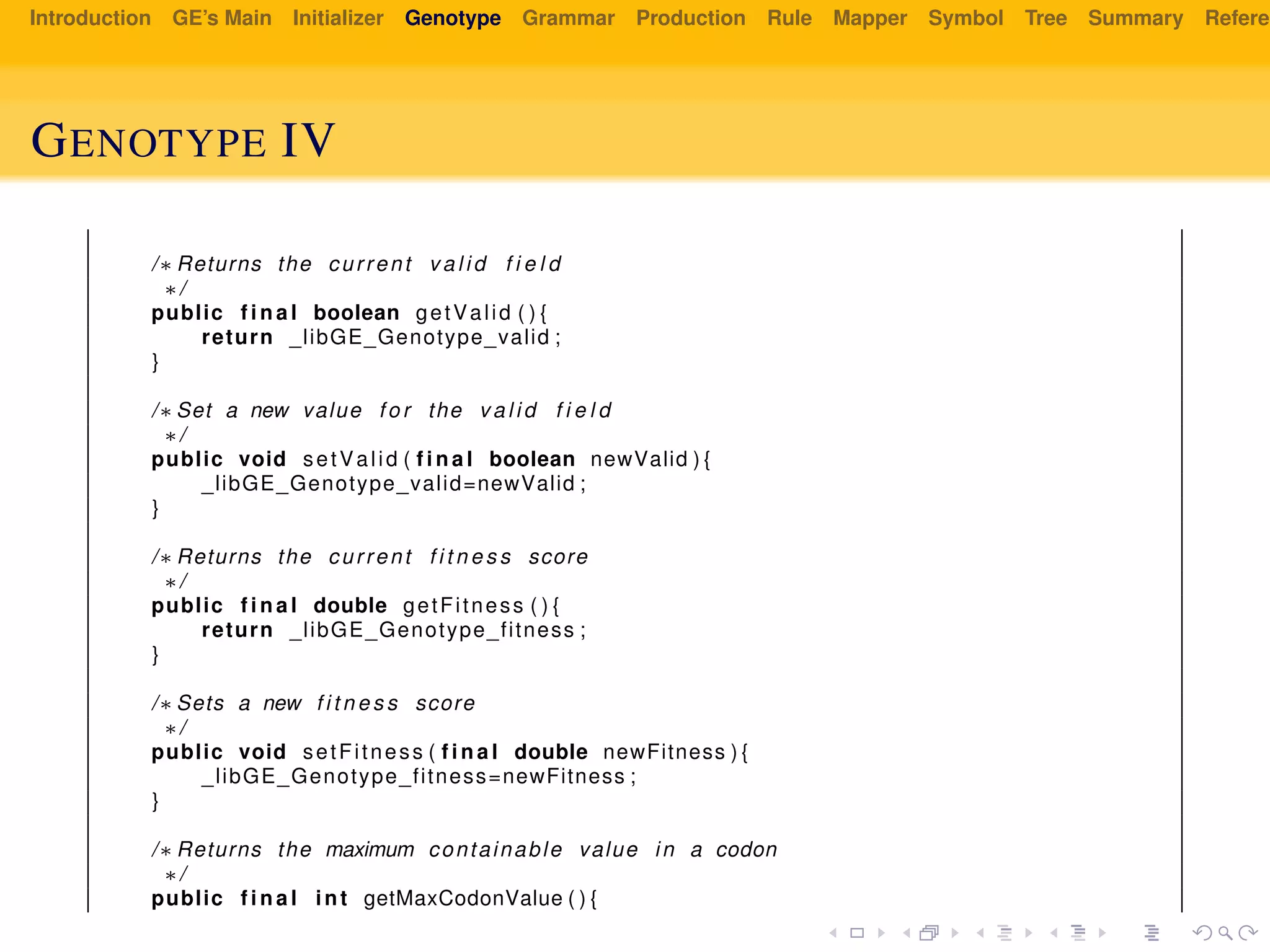Go to next frame arrow
This screenshot has width=1270, height=952.
[x=955, y=933]
